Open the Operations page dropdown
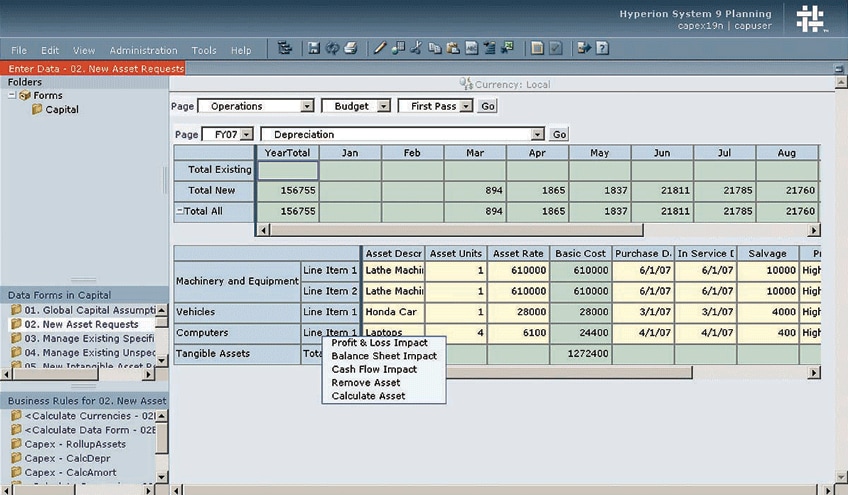The height and width of the screenshot is (495, 848). 307,106
